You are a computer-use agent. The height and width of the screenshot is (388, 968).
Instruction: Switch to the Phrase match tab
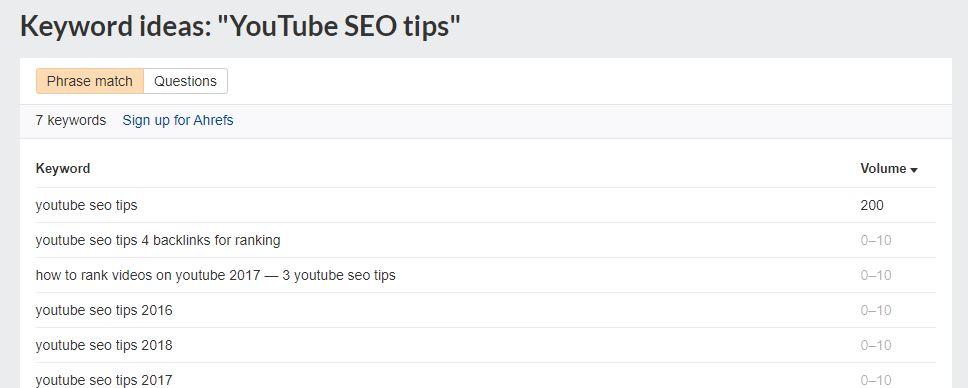click(x=90, y=81)
